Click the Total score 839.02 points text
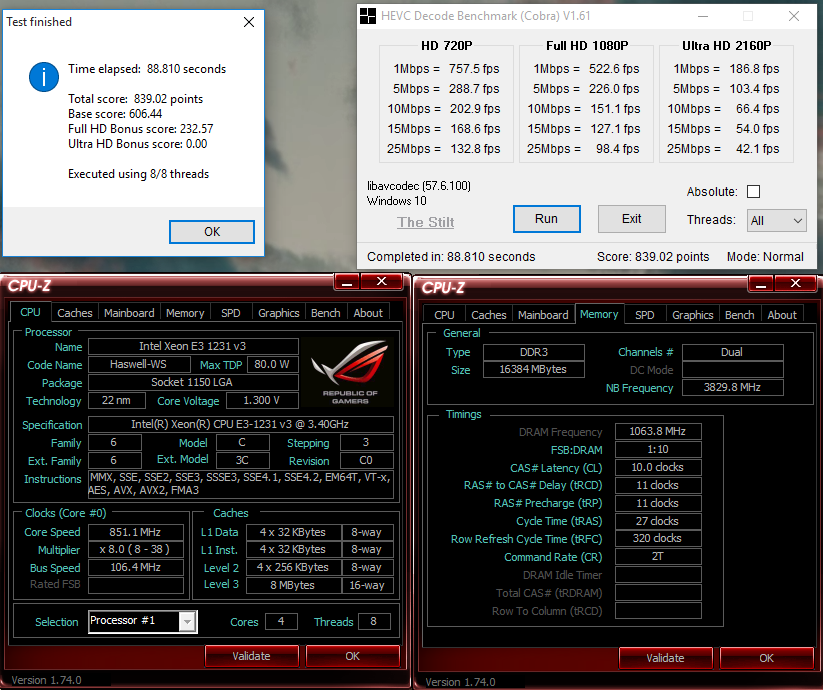823x690 pixels. (135, 99)
